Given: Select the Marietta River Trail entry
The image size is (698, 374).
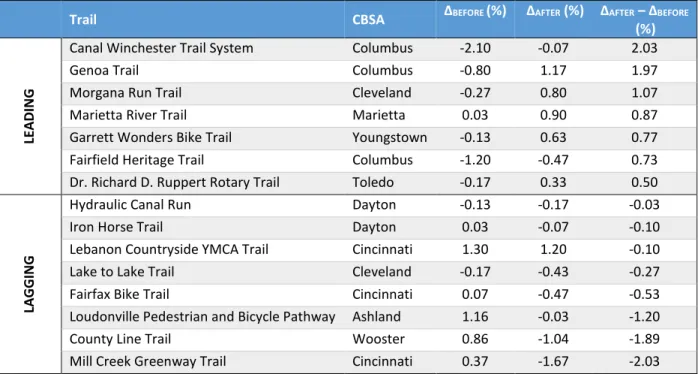Looking at the screenshot, I should [x=128, y=115].
